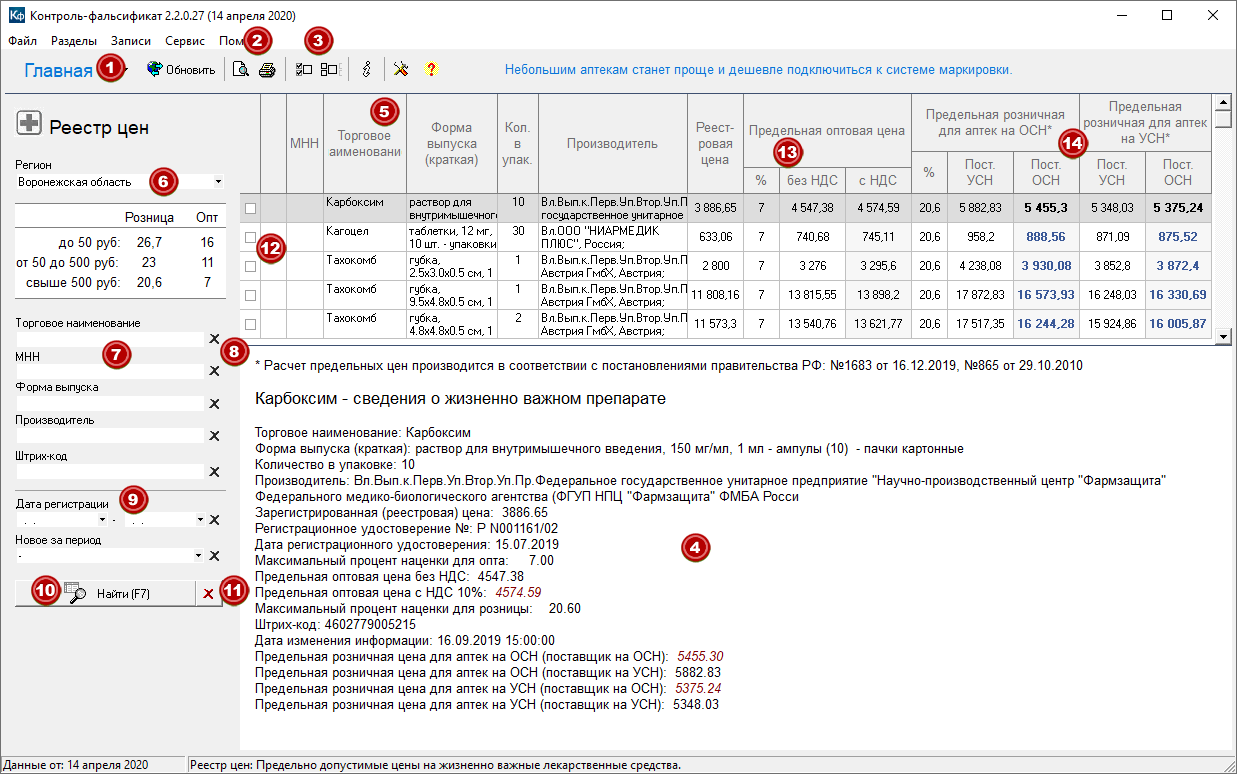Screen dimensions: 1237x774
Task: Clear the Дата регистрации range with X
Action: 214,520
